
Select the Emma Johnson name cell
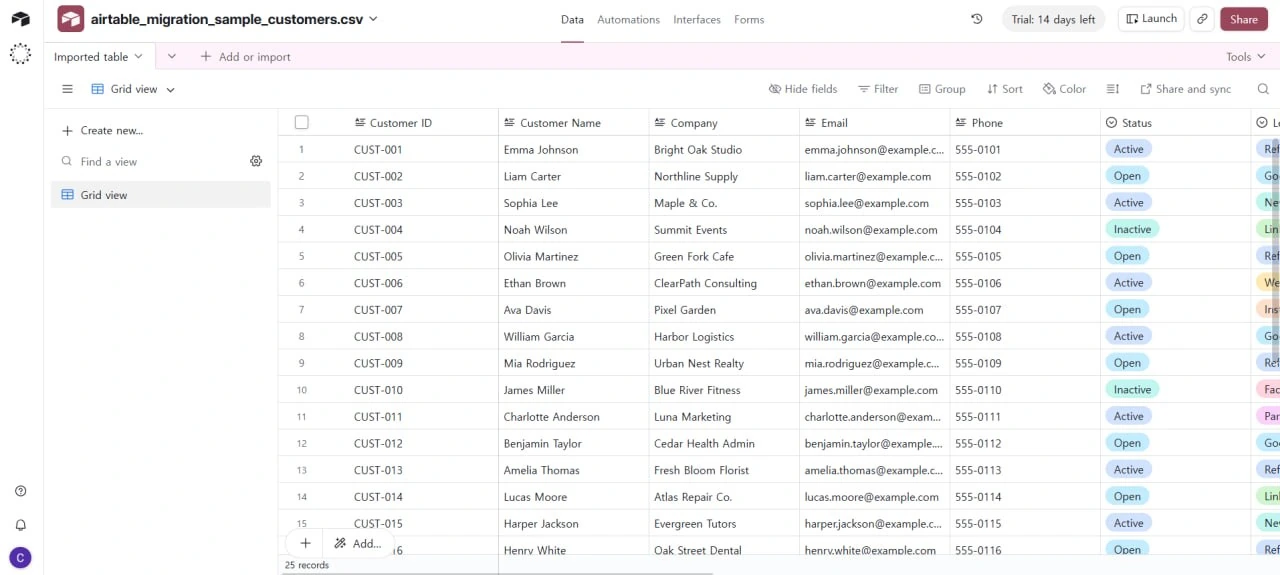pos(573,149)
